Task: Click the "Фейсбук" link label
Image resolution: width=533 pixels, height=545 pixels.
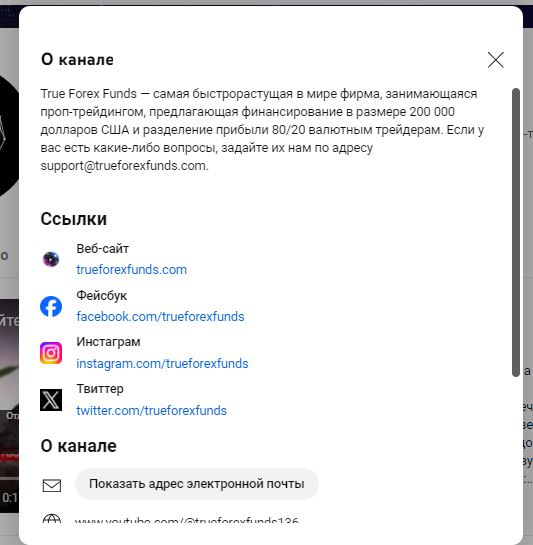Action: (102, 296)
